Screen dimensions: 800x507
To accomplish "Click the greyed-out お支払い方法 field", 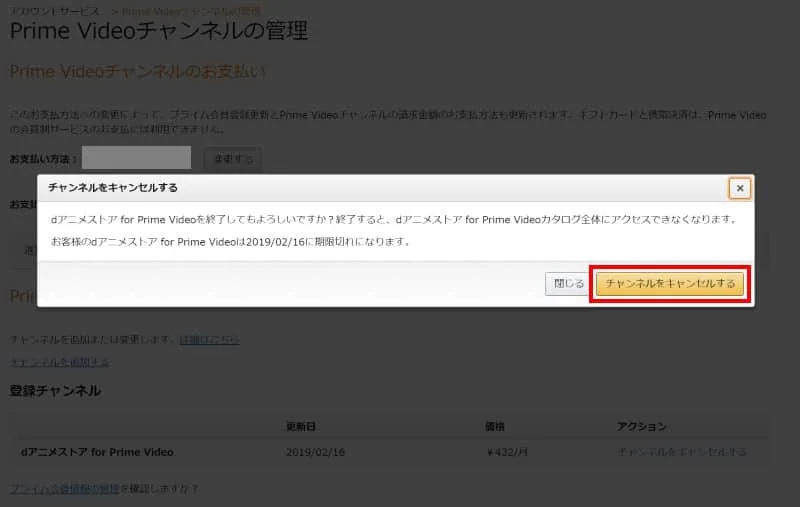I will [136, 158].
